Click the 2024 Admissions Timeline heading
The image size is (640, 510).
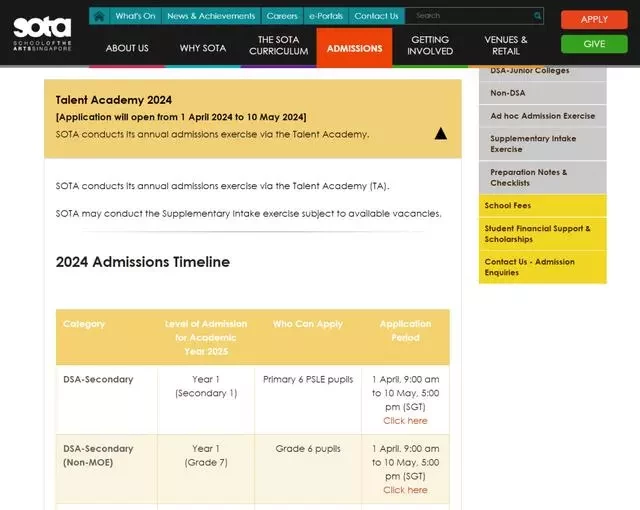click(x=143, y=262)
